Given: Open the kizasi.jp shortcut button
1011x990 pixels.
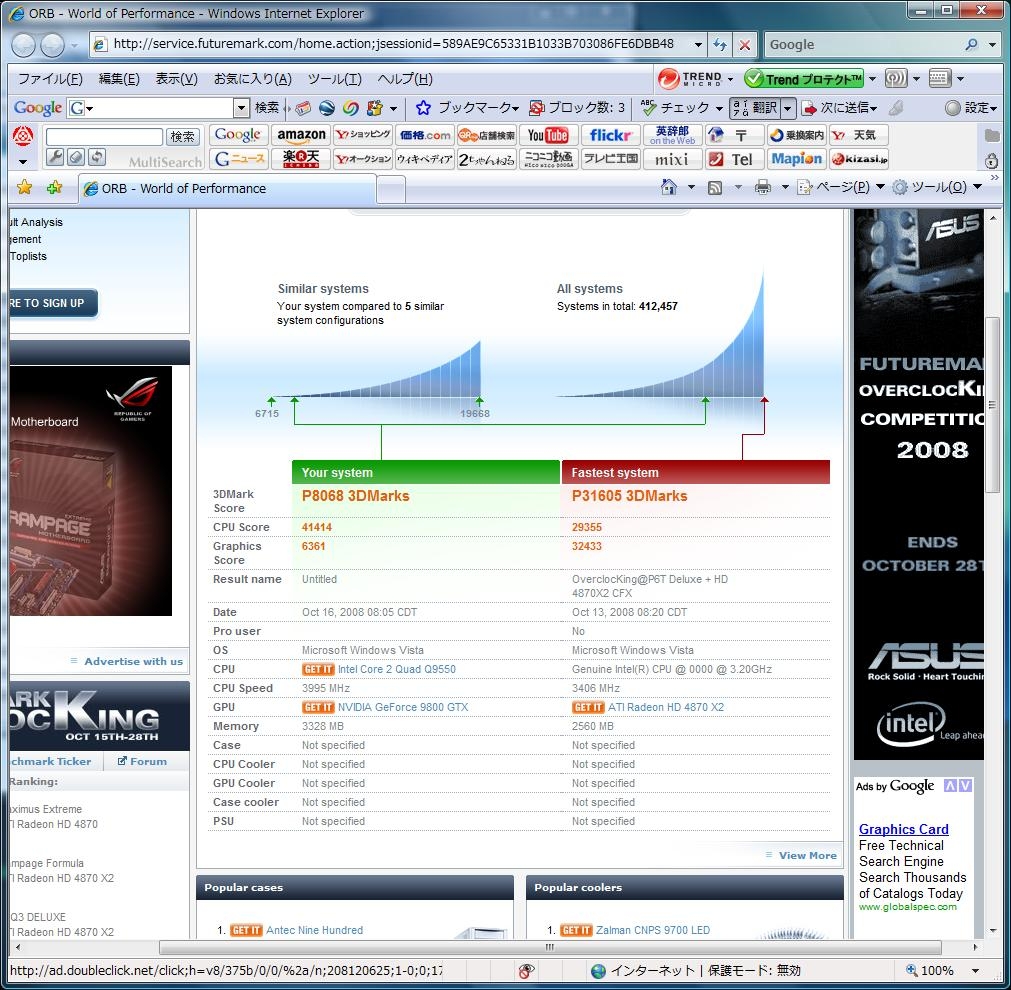Looking at the screenshot, I should 859,159.
